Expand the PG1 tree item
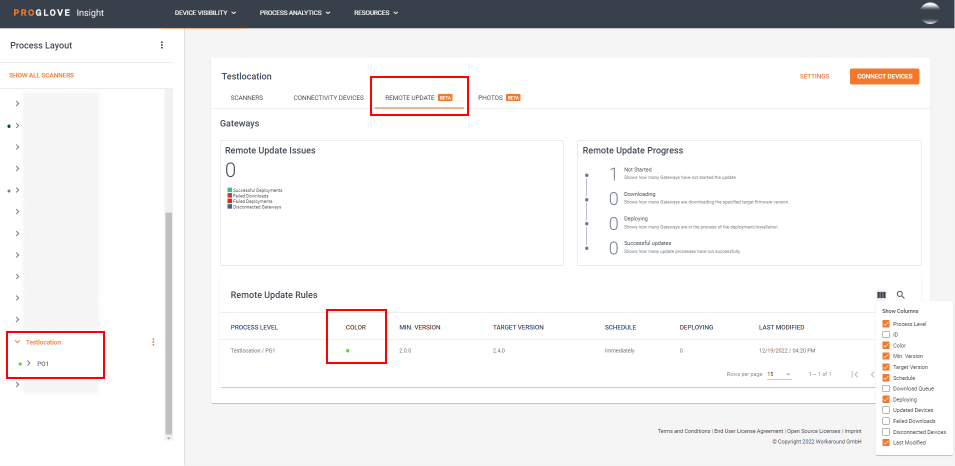 [x=29, y=363]
